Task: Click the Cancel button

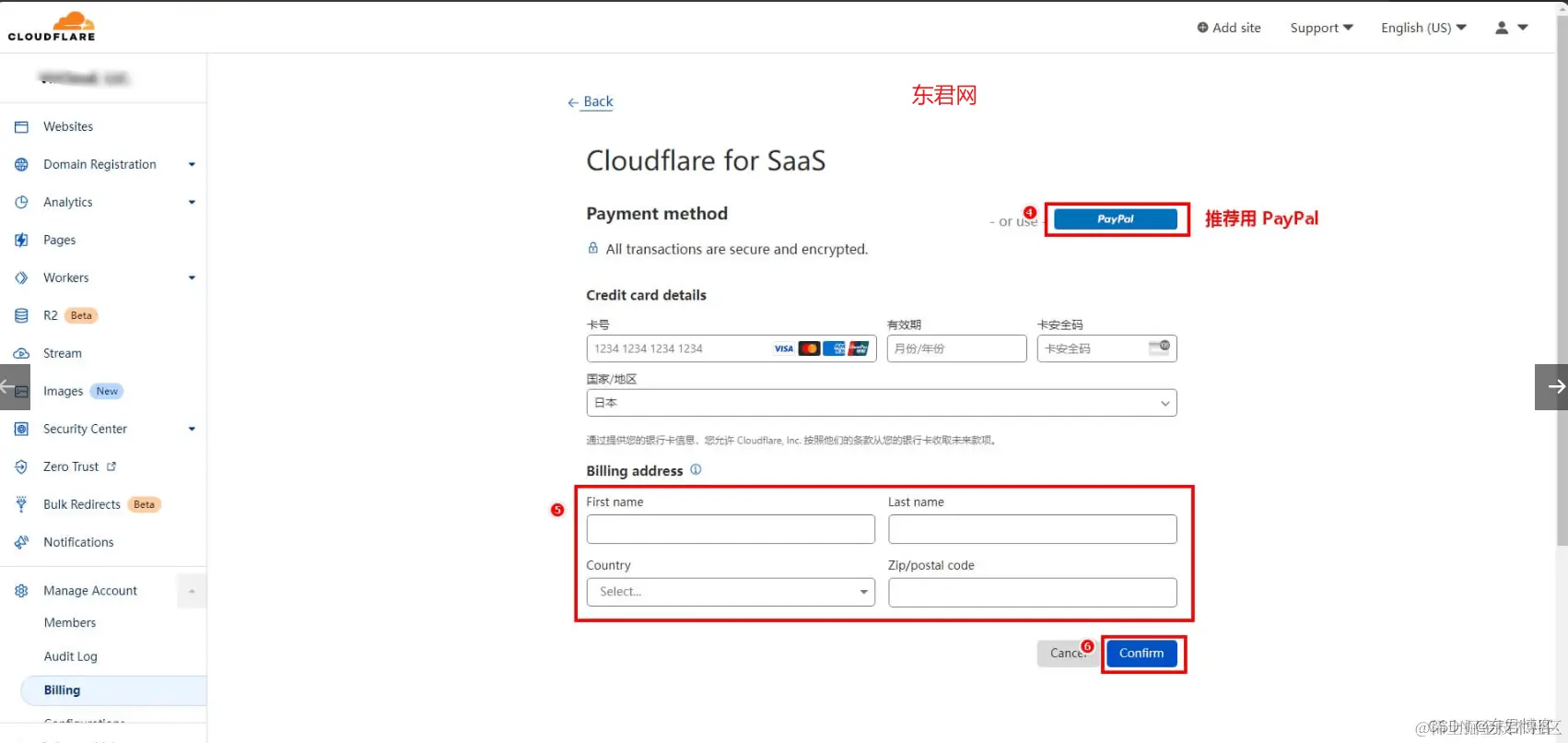Action: tap(1069, 653)
